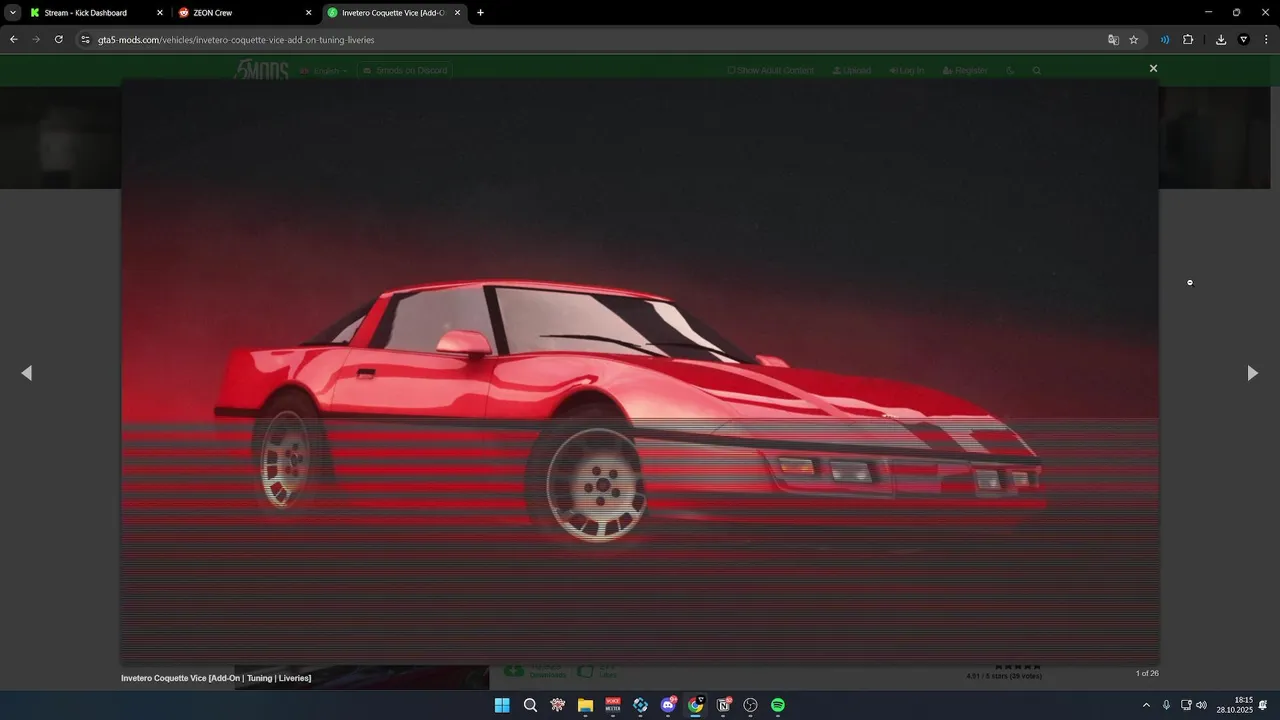Click the blue sound-wave extension icon

tap(1165, 40)
